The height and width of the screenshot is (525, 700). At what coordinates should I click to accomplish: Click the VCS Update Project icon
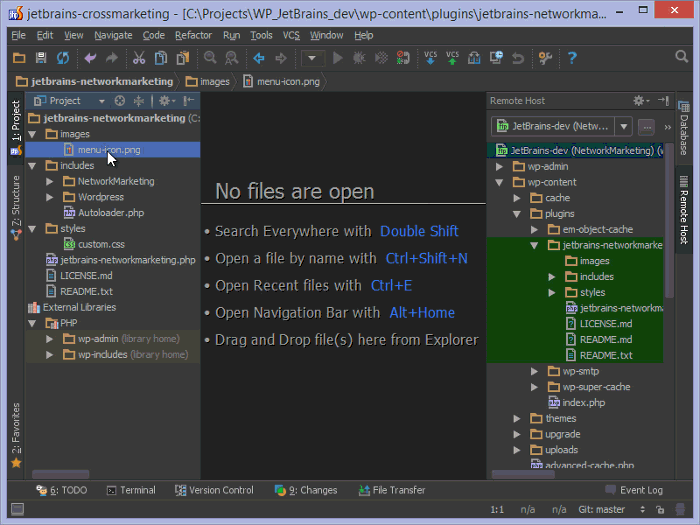pos(430,58)
